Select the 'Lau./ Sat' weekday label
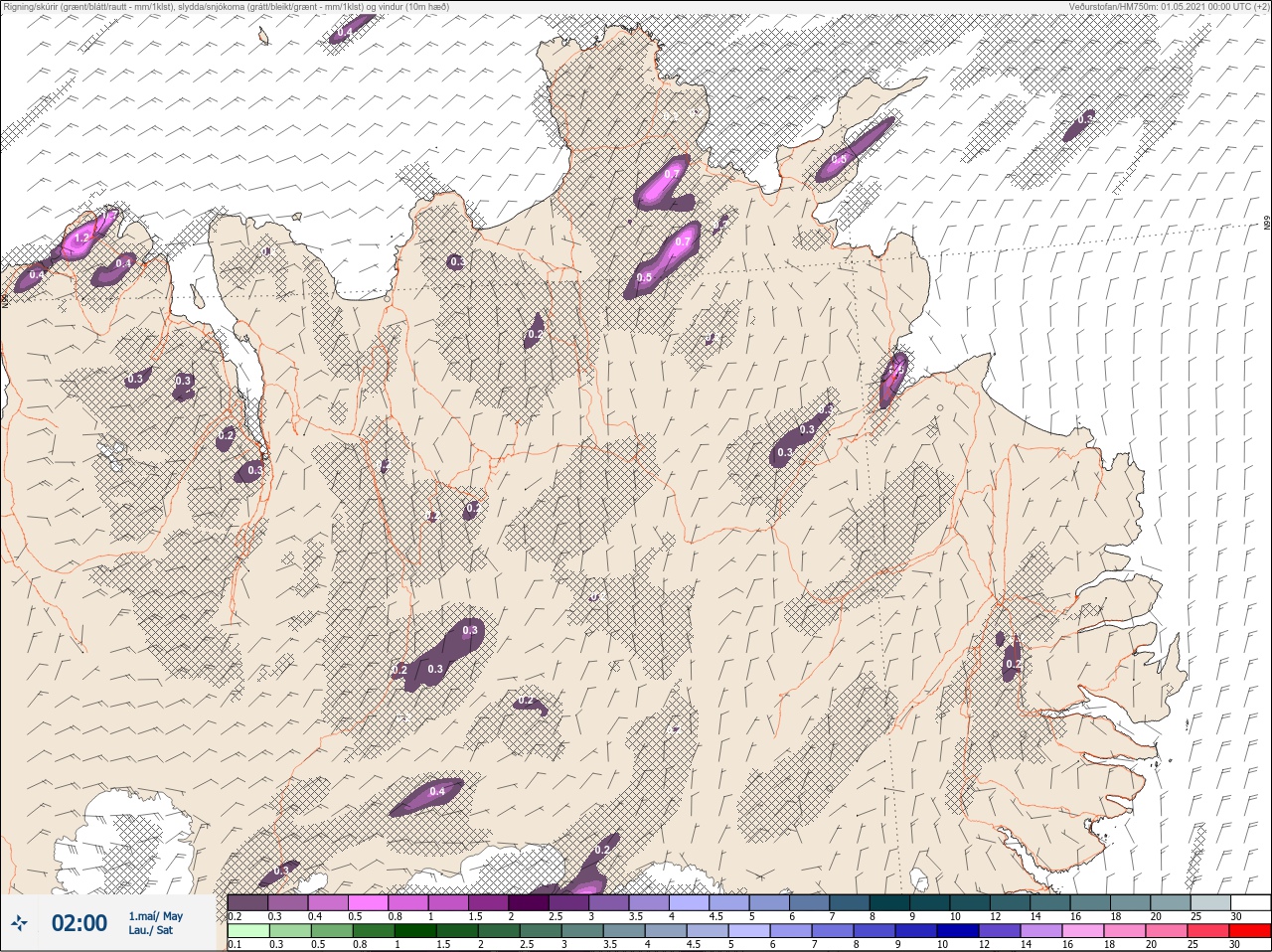1272x952 pixels. pyautogui.click(x=150, y=930)
